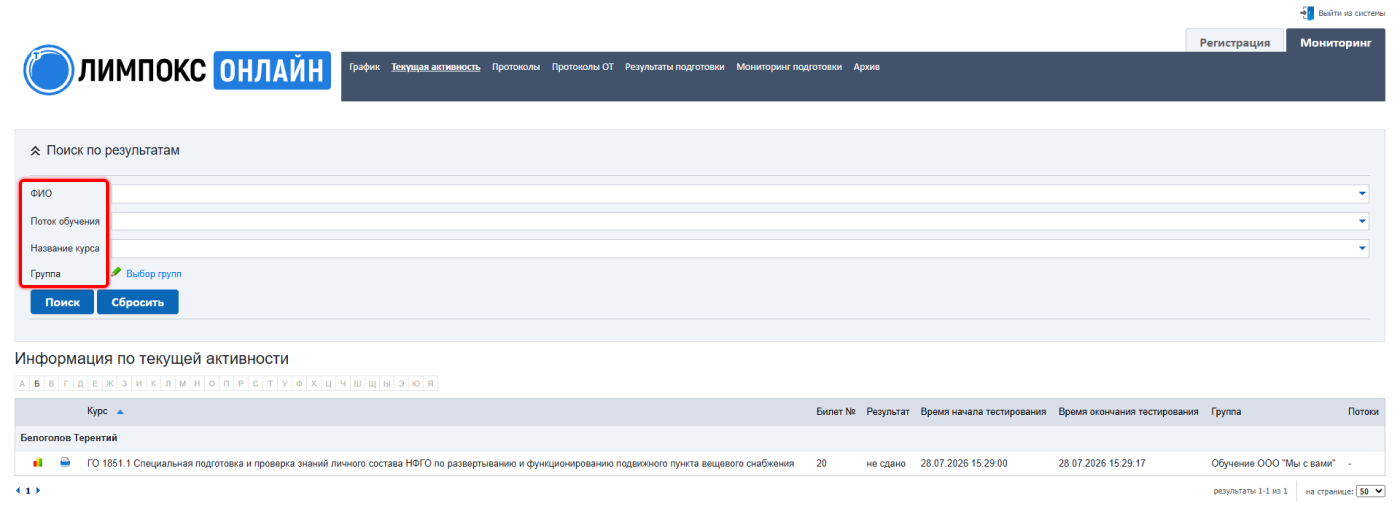This screenshot has height=516, width=1400.
Task: Open the Название курса dropdown arrow
Action: pyautogui.click(x=1362, y=248)
